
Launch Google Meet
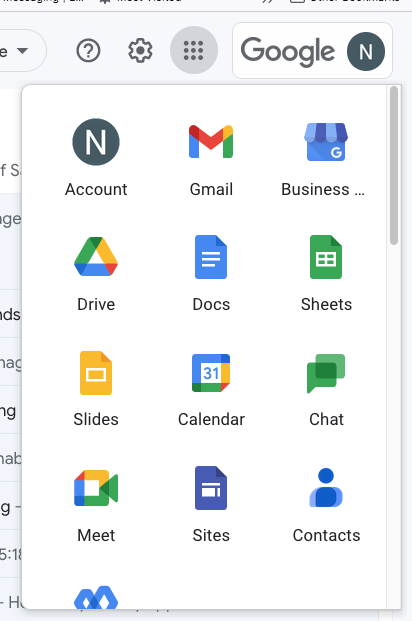pyautogui.click(x=96, y=504)
